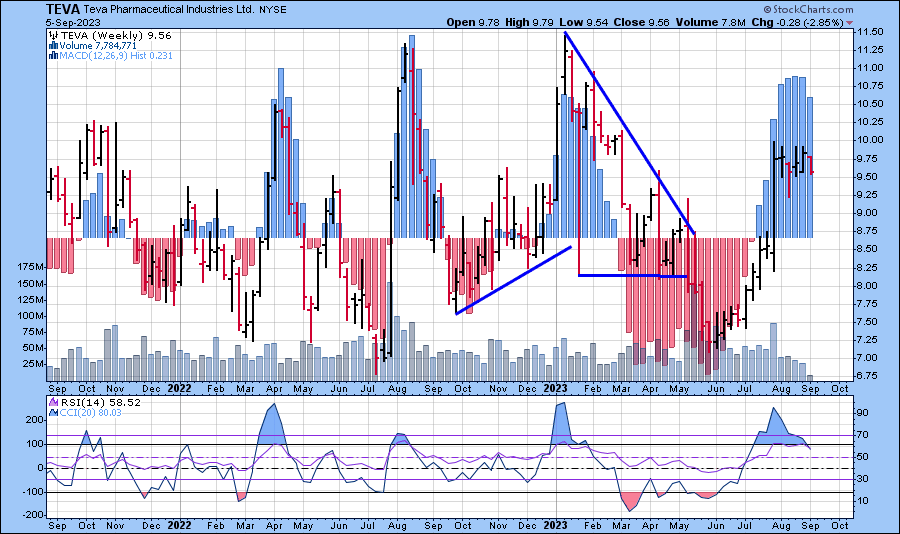Click the Volume legend bar icon

(52, 44)
